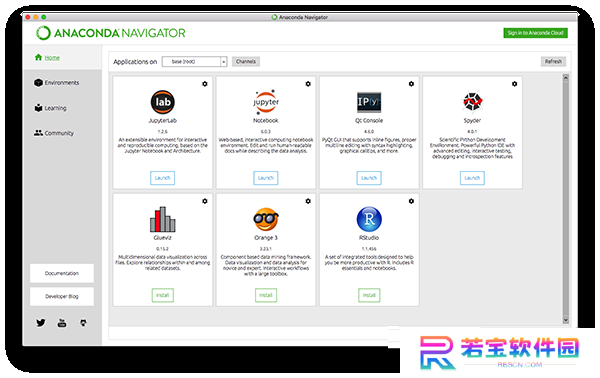Viewport: 600px width, 378px height.
Task: Open the YouTube icon in sidebar
Action: pyautogui.click(x=62, y=323)
